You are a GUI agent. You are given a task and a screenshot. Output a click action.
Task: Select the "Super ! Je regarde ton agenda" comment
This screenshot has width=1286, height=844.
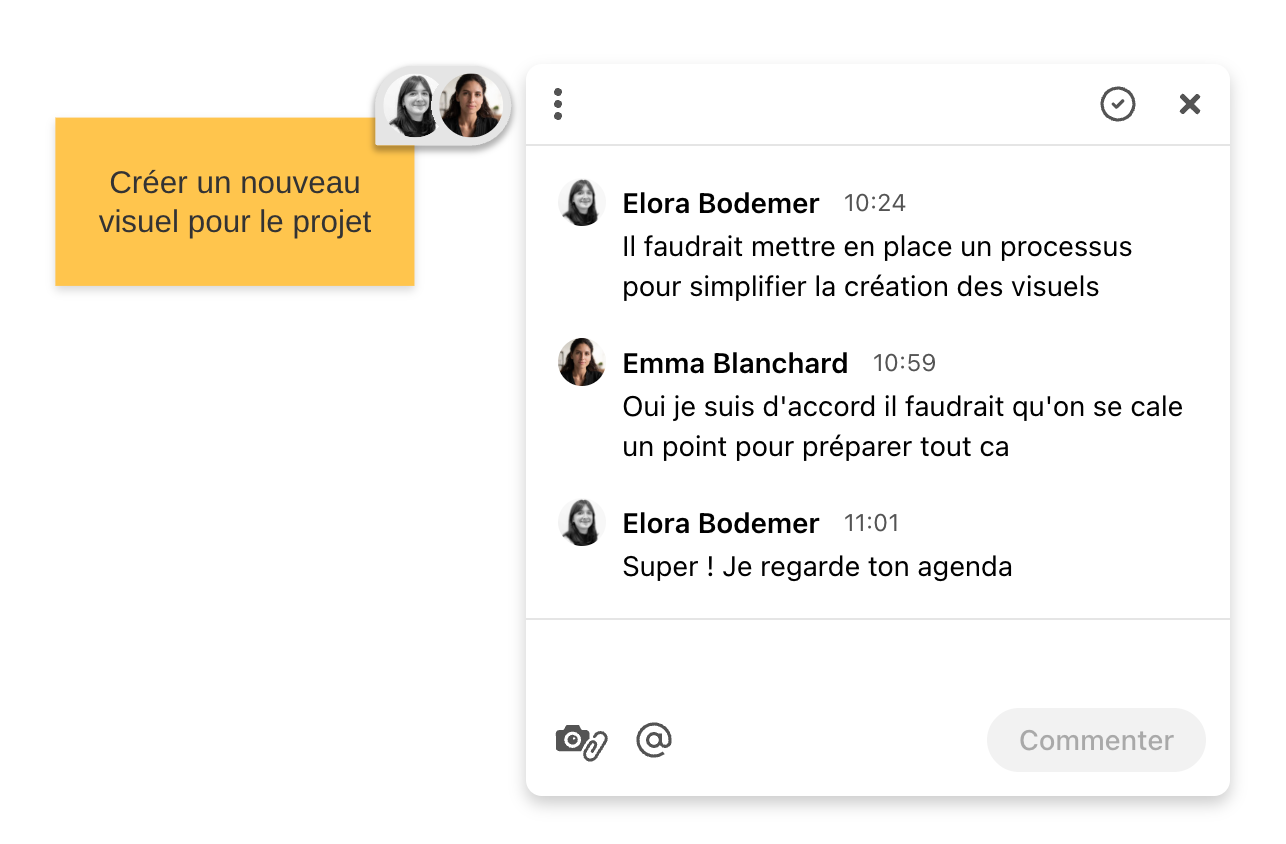817,567
